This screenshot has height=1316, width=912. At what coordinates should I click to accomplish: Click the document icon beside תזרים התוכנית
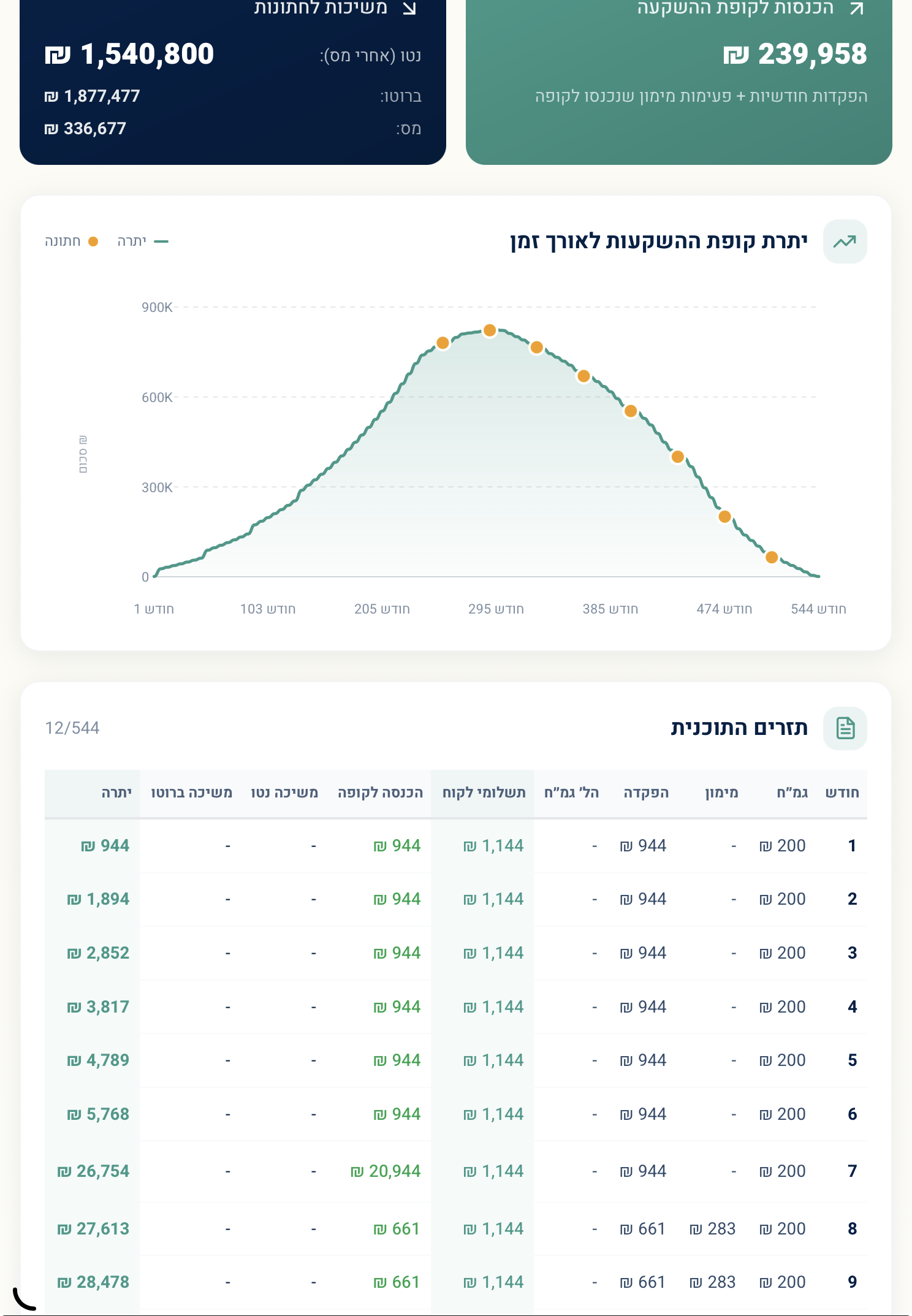(x=845, y=728)
